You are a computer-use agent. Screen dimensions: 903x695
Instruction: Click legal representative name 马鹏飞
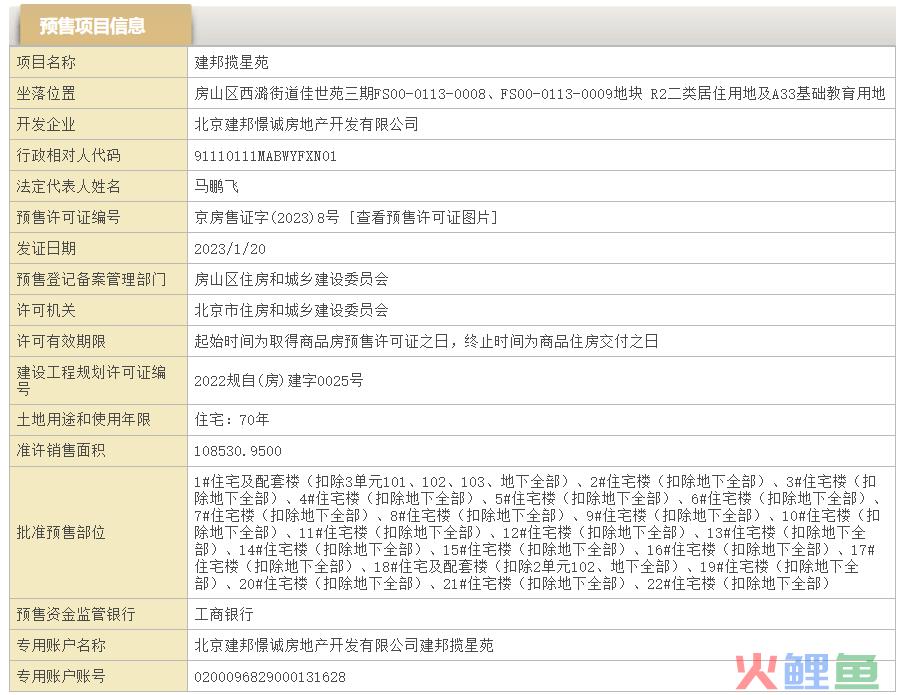tap(217, 187)
